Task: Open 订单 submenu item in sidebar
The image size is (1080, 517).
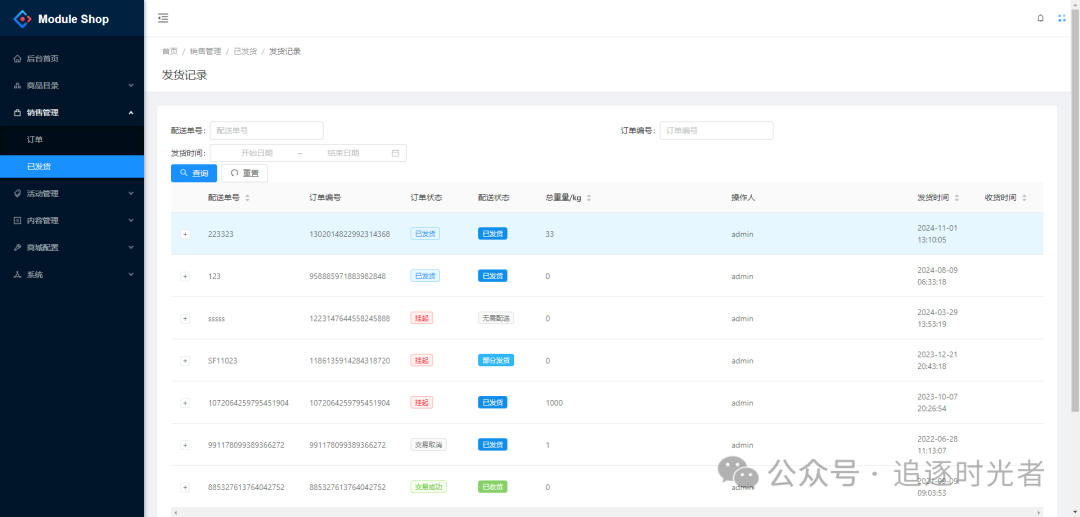Action: [36, 140]
